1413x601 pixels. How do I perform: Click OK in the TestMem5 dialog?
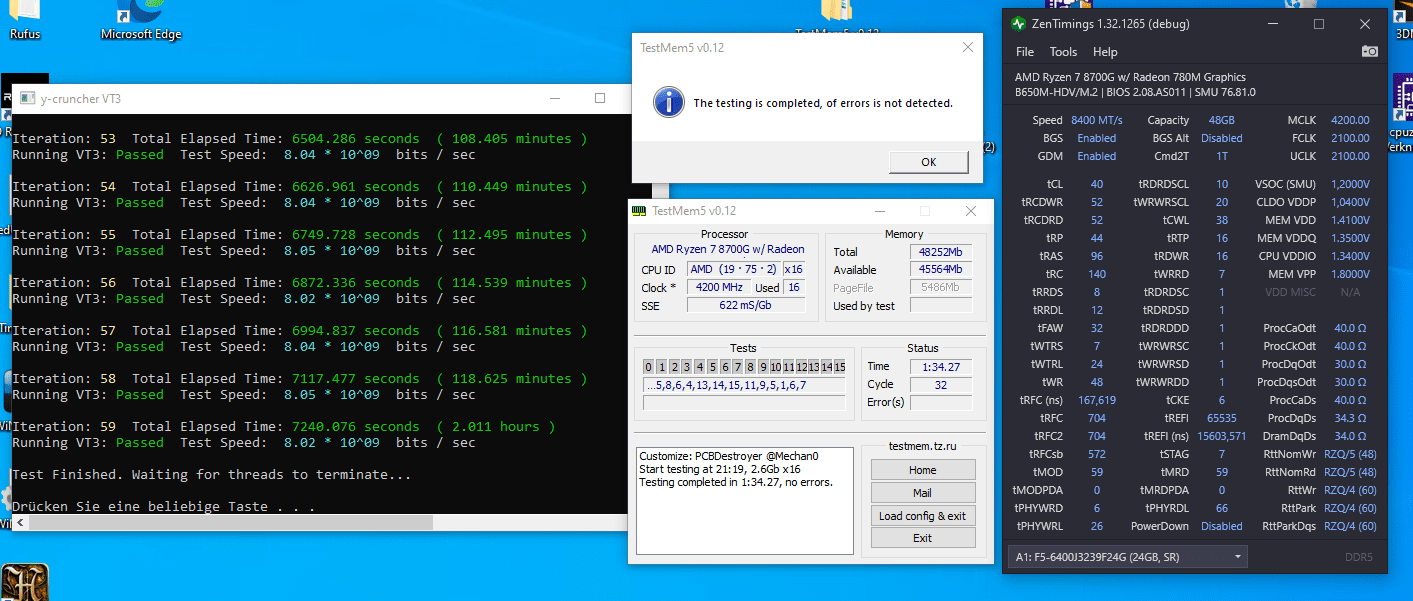[x=928, y=162]
